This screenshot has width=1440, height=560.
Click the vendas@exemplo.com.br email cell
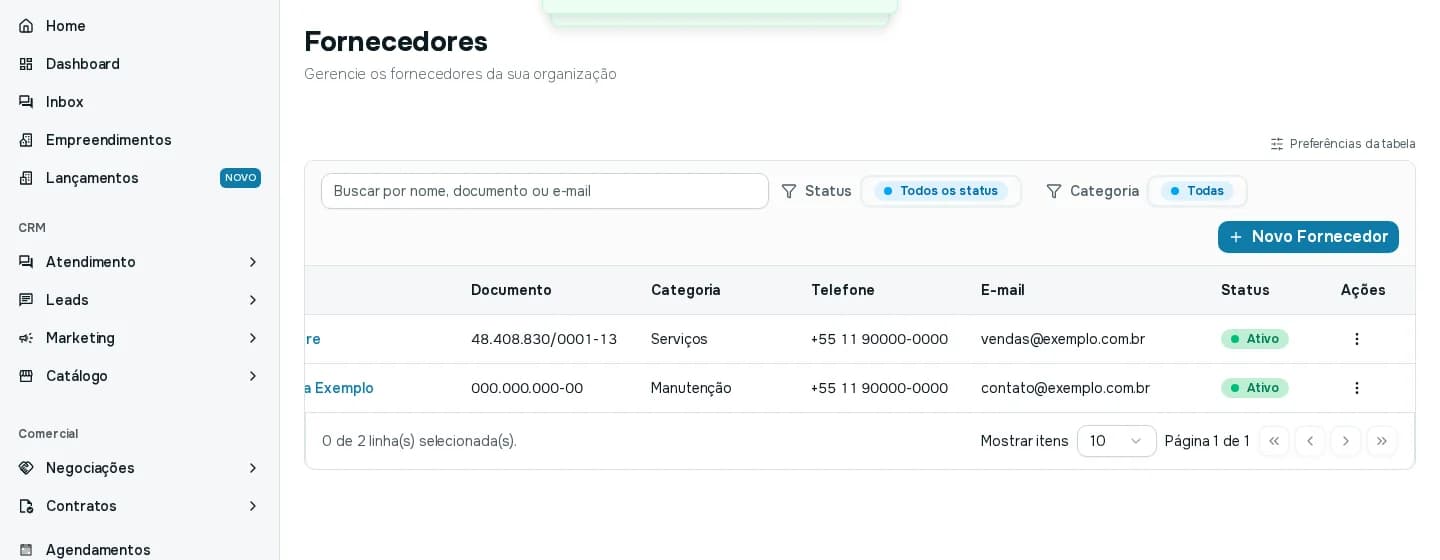coord(1063,339)
